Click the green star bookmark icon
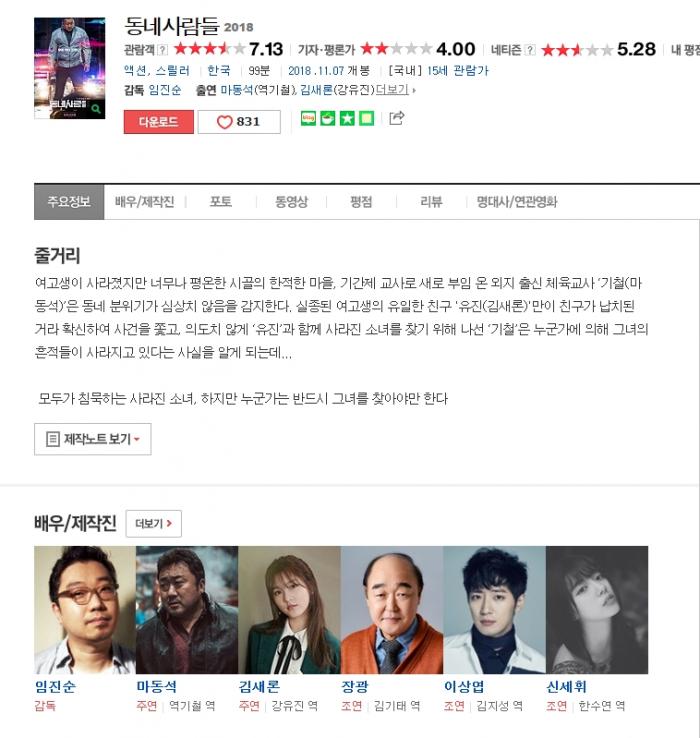700x738 pixels. (347, 118)
